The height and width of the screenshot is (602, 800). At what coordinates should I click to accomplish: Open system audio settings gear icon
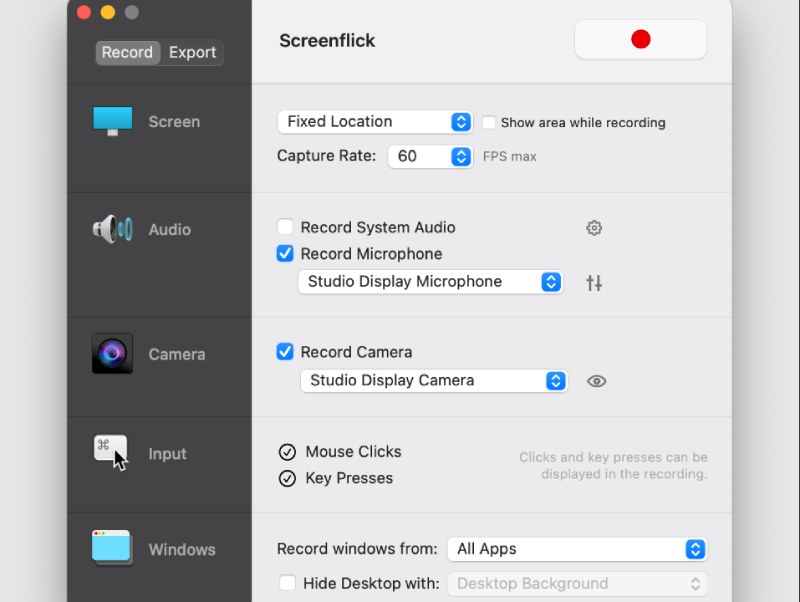(594, 228)
